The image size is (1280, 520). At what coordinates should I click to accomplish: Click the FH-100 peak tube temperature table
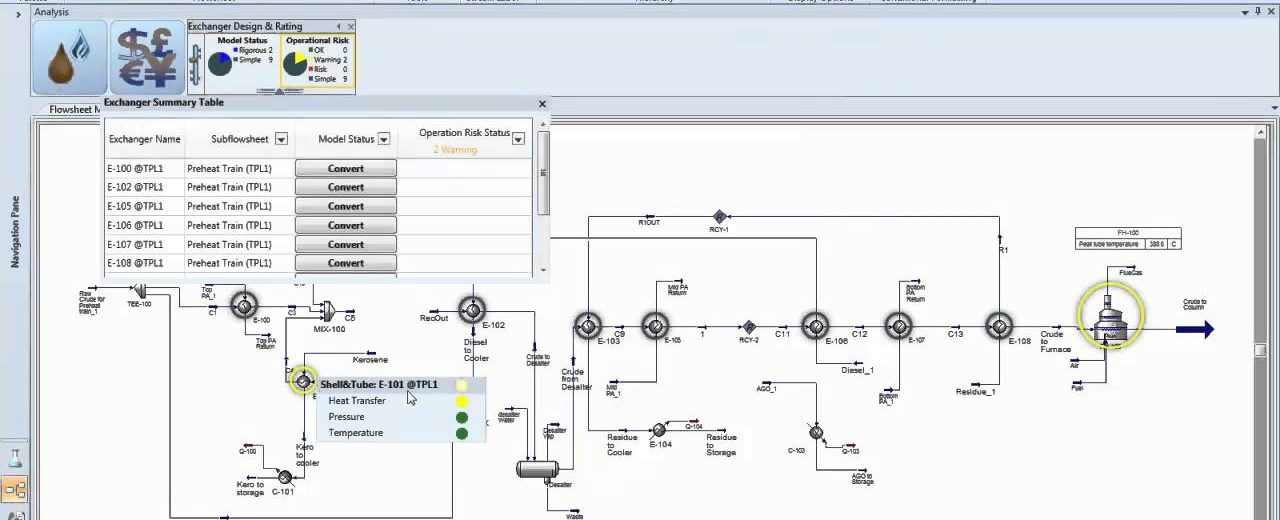click(x=1128, y=239)
